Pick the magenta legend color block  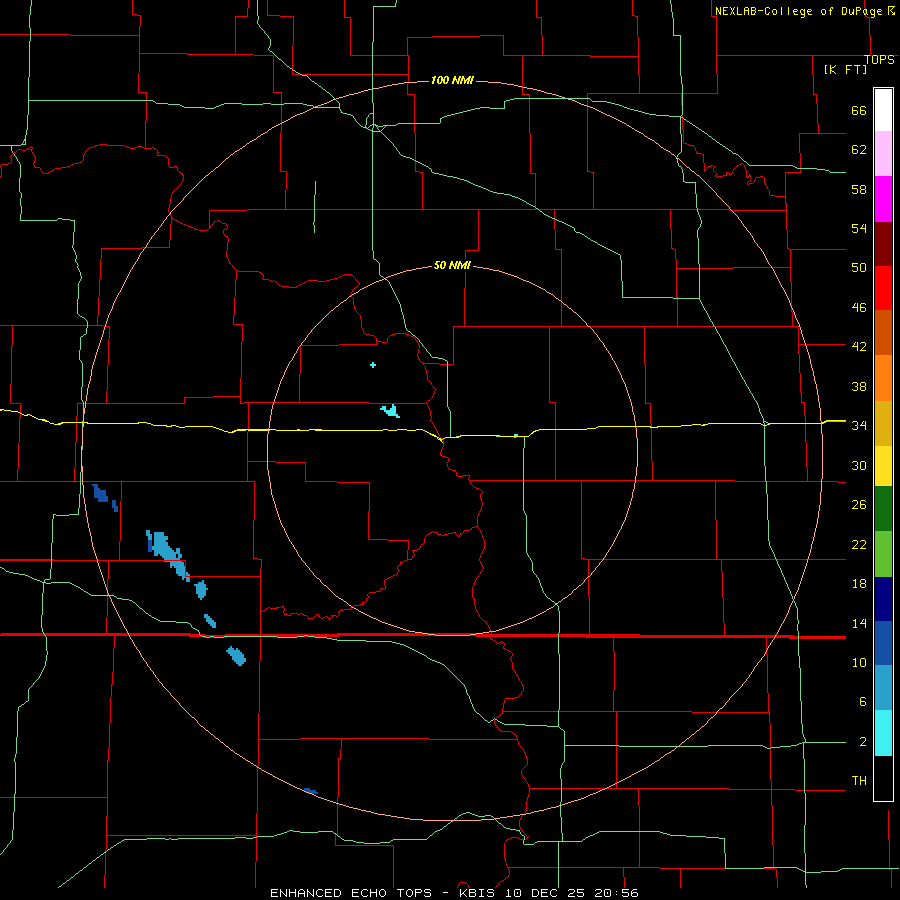[883, 199]
